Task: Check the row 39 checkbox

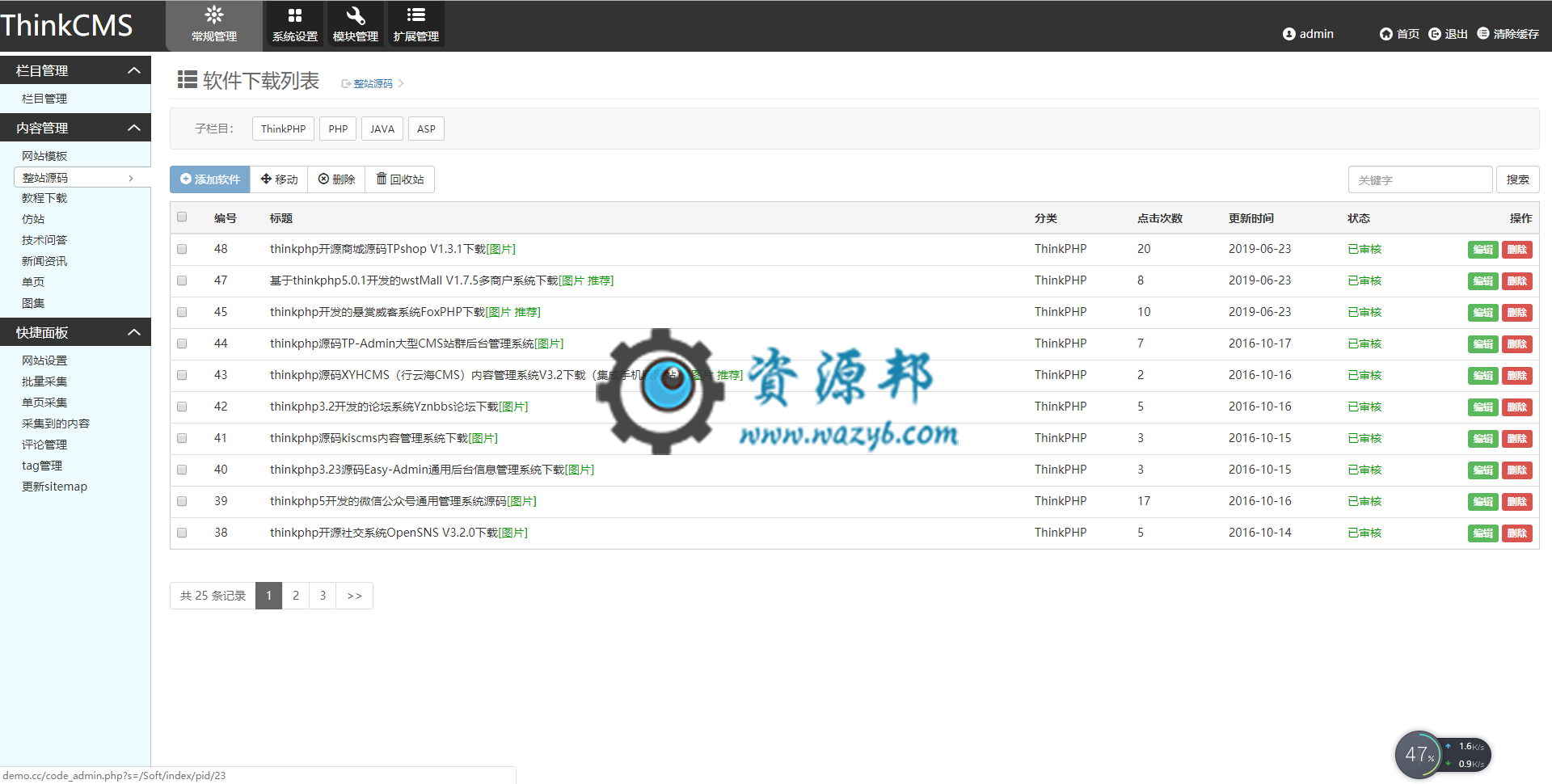Action: tap(182, 501)
